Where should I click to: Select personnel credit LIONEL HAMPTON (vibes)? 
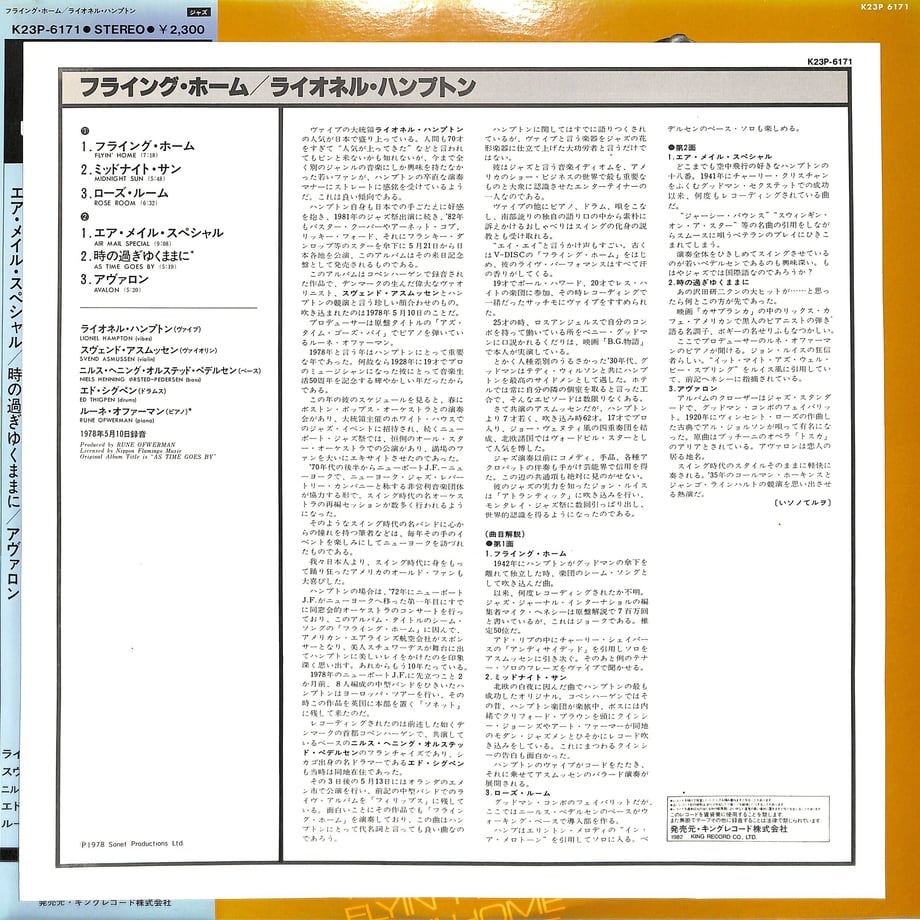point(116,339)
